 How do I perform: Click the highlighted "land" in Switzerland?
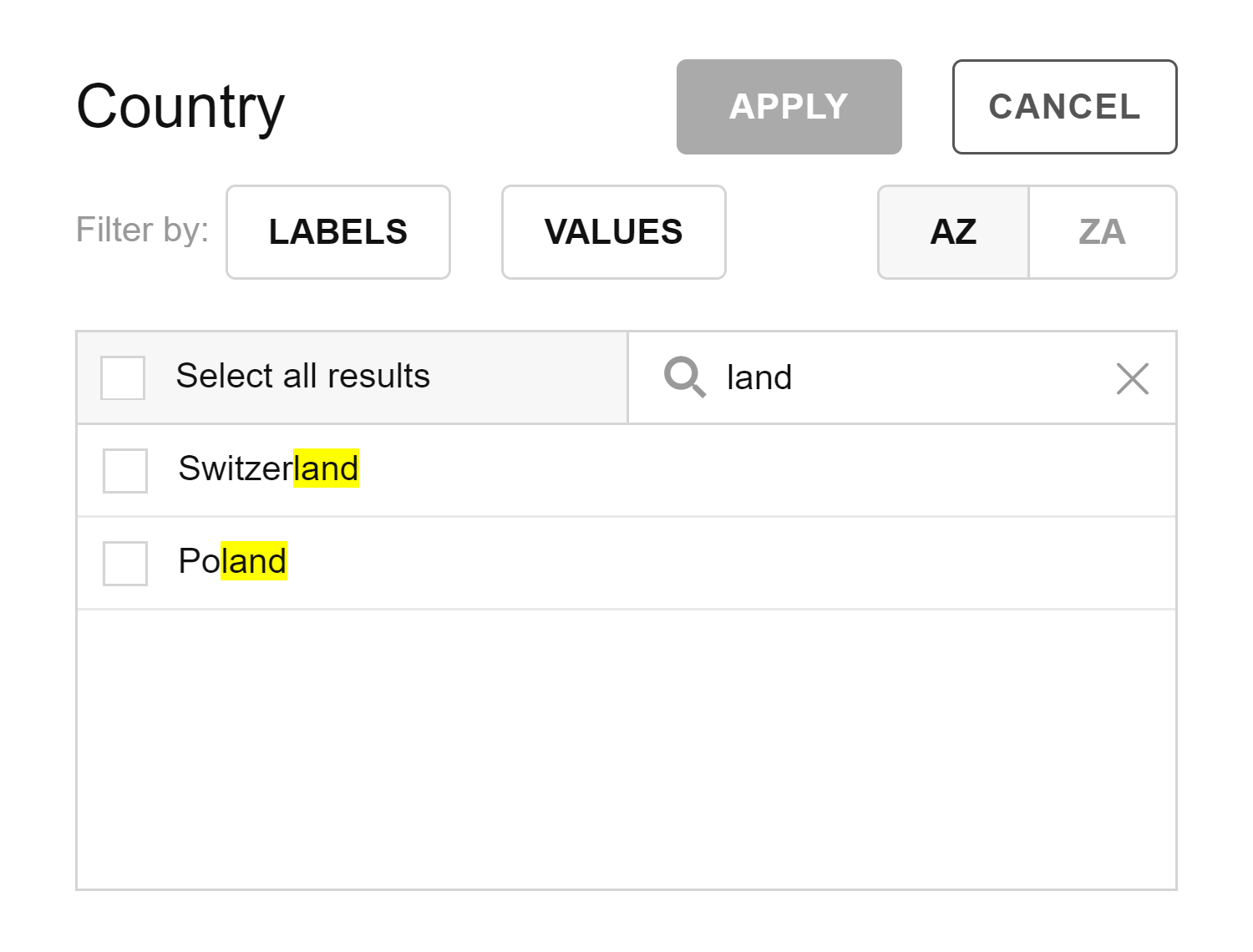[326, 468]
